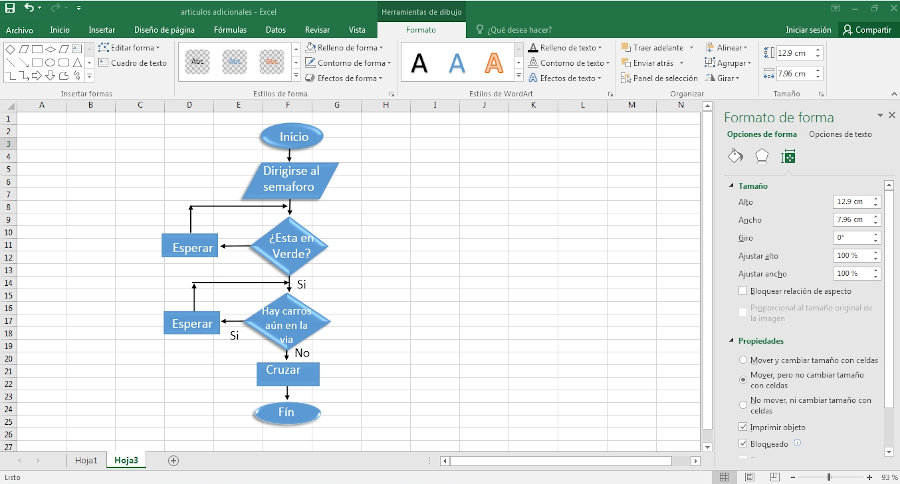Switch to Hoja1 sheet tab
This screenshot has height=484, width=900.
86,460
